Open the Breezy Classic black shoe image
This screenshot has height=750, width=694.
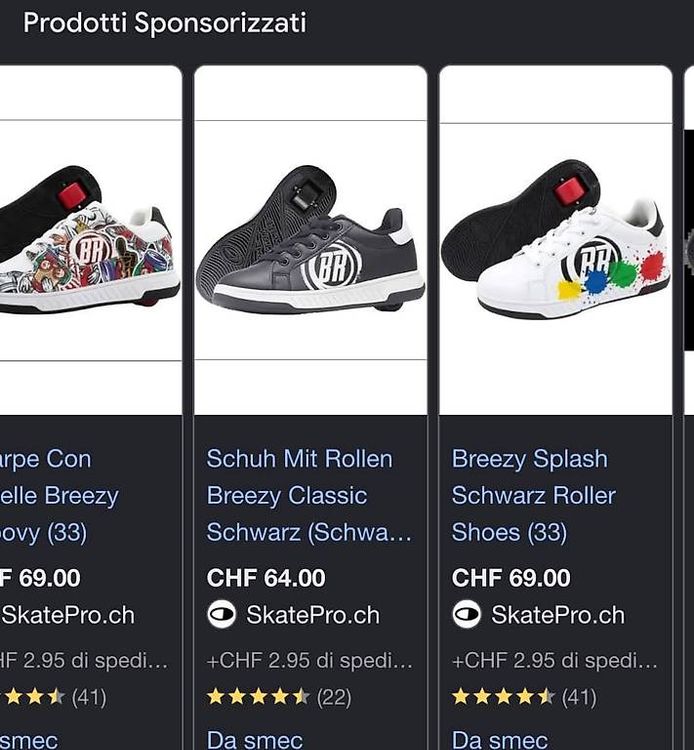point(310,240)
